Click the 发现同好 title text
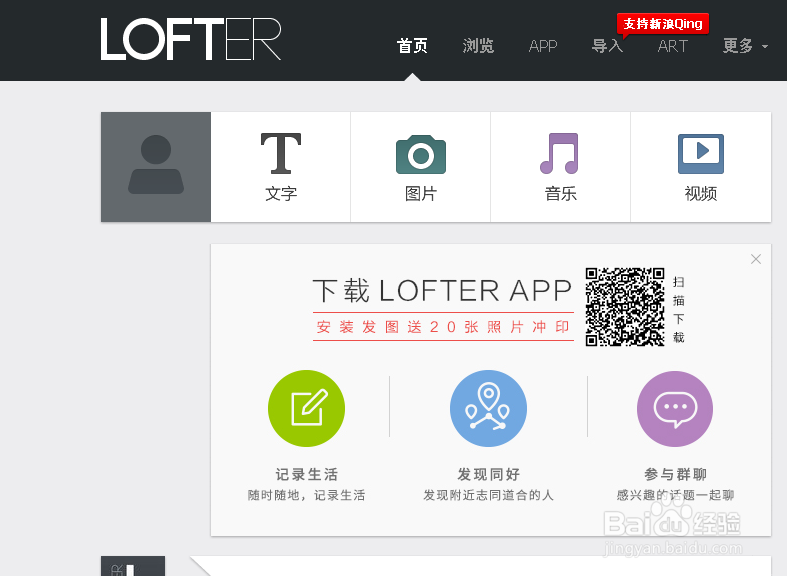The width and height of the screenshot is (787, 576). point(488,474)
